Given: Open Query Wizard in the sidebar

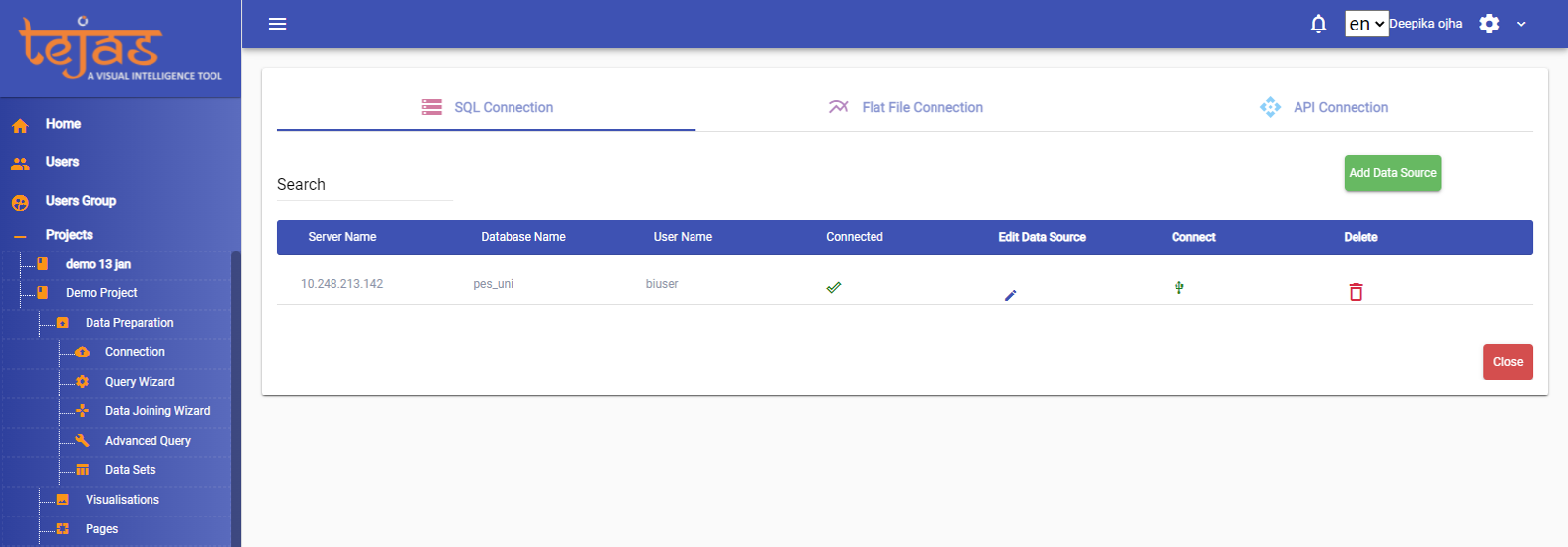Looking at the screenshot, I should [x=140, y=382].
